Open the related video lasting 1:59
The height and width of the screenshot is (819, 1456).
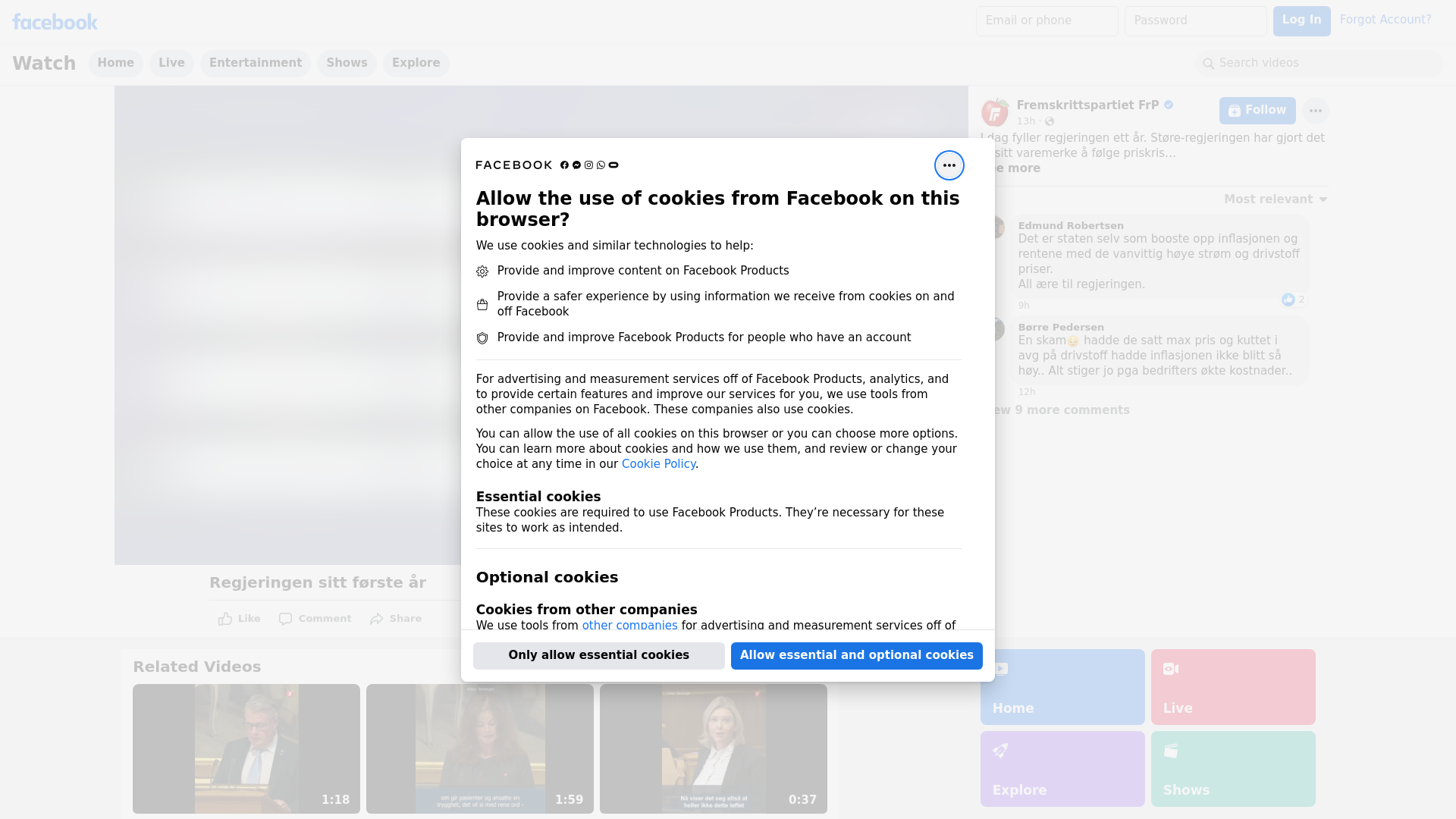click(480, 749)
